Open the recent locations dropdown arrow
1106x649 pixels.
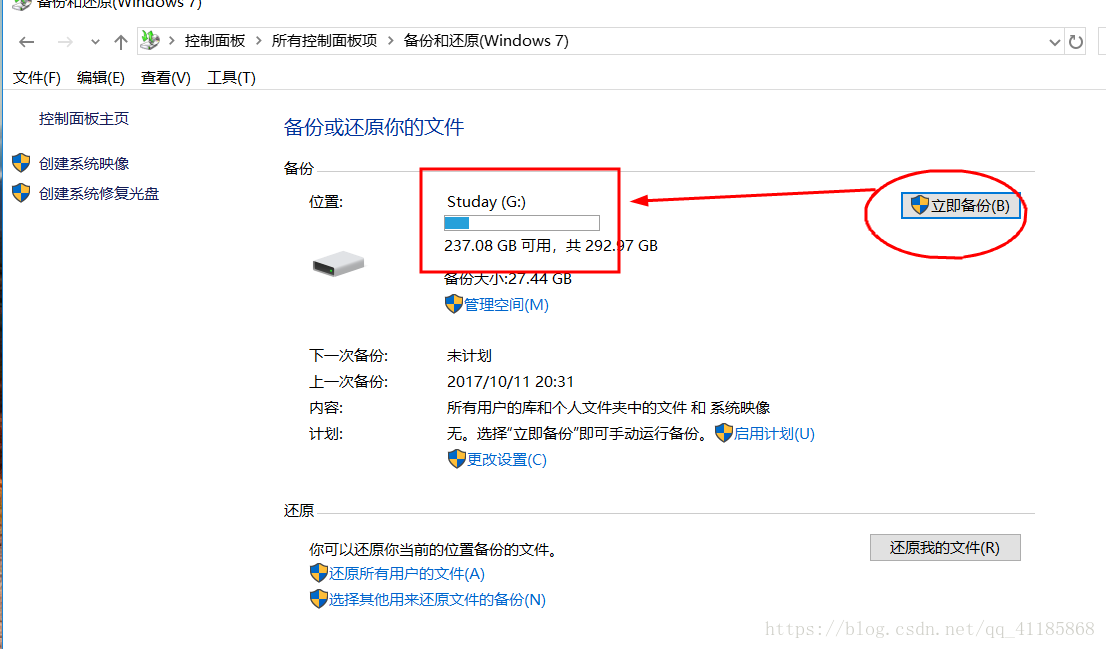pyautogui.click(x=95, y=42)
